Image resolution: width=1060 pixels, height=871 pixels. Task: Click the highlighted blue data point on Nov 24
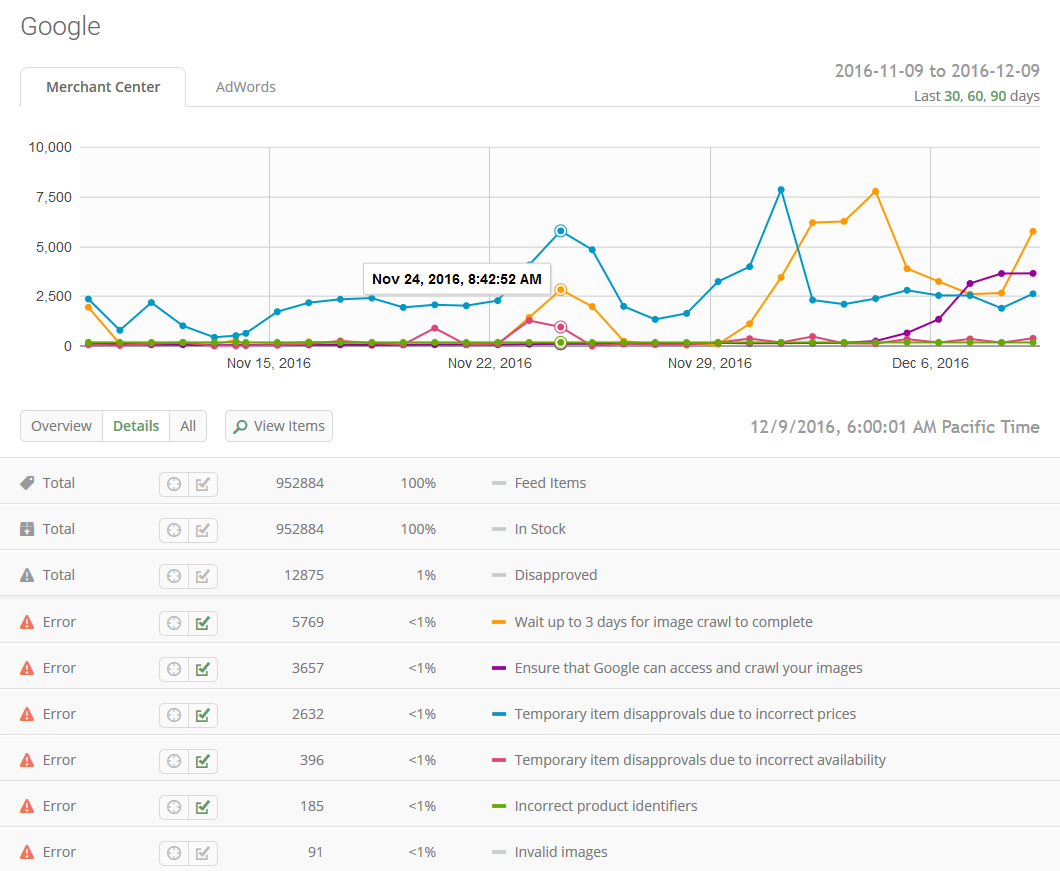pos(560,231)
